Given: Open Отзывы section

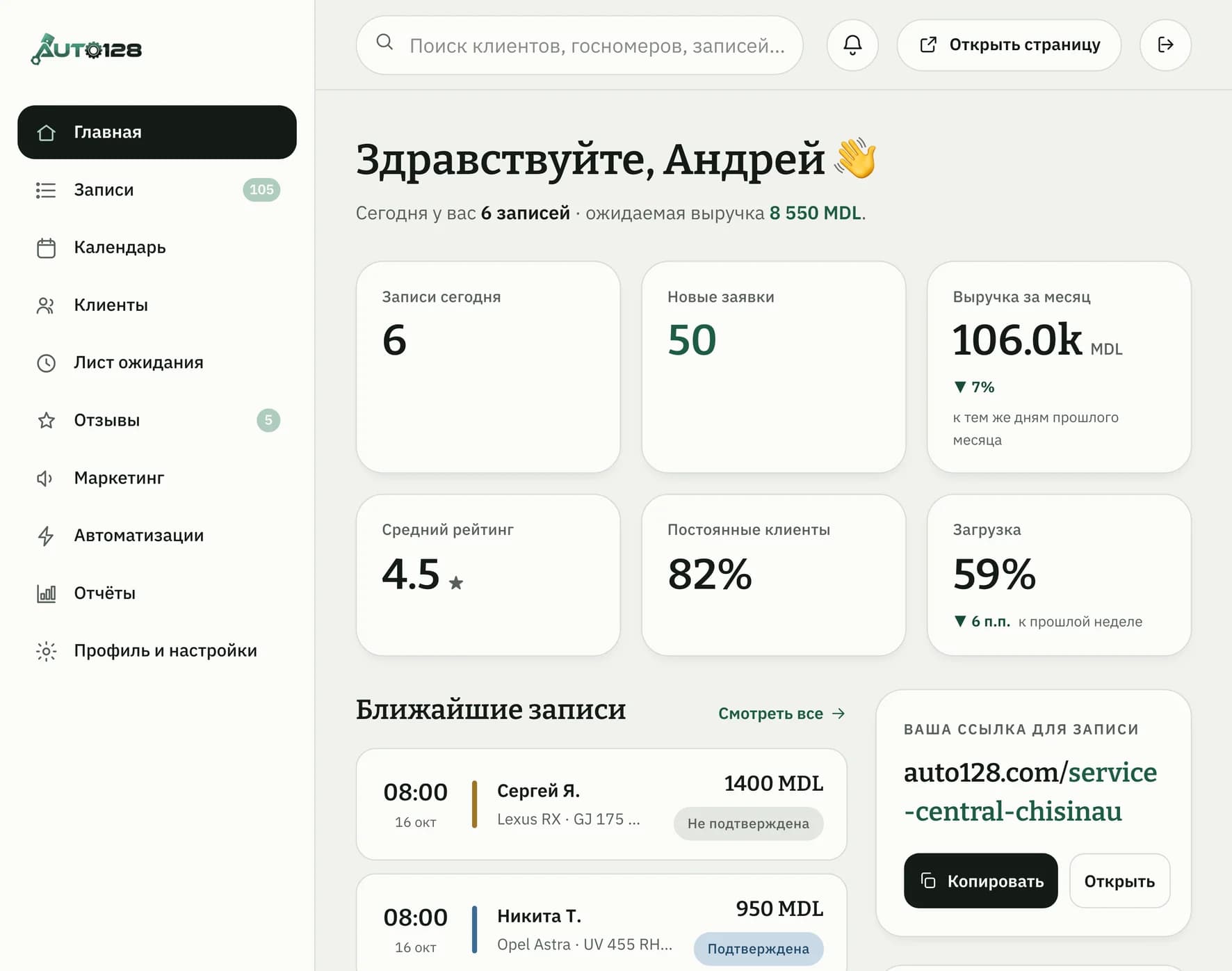Looking at the screenshot, I should point(157,420).
